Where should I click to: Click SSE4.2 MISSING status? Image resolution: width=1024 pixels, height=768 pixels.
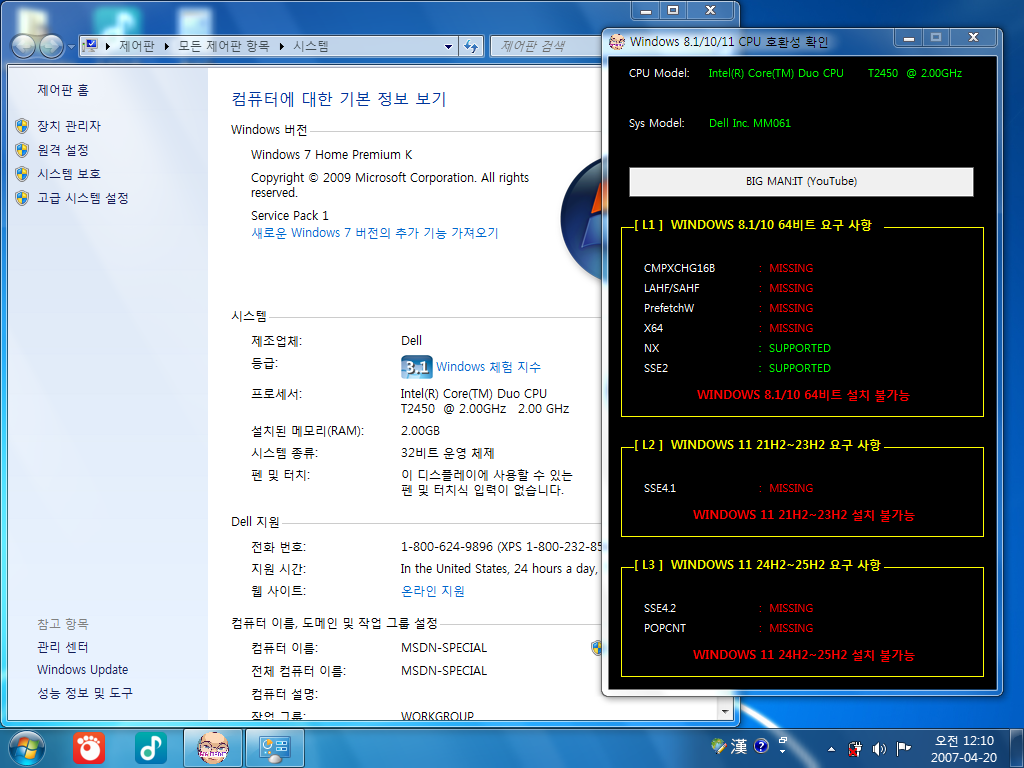click(791, 608)
